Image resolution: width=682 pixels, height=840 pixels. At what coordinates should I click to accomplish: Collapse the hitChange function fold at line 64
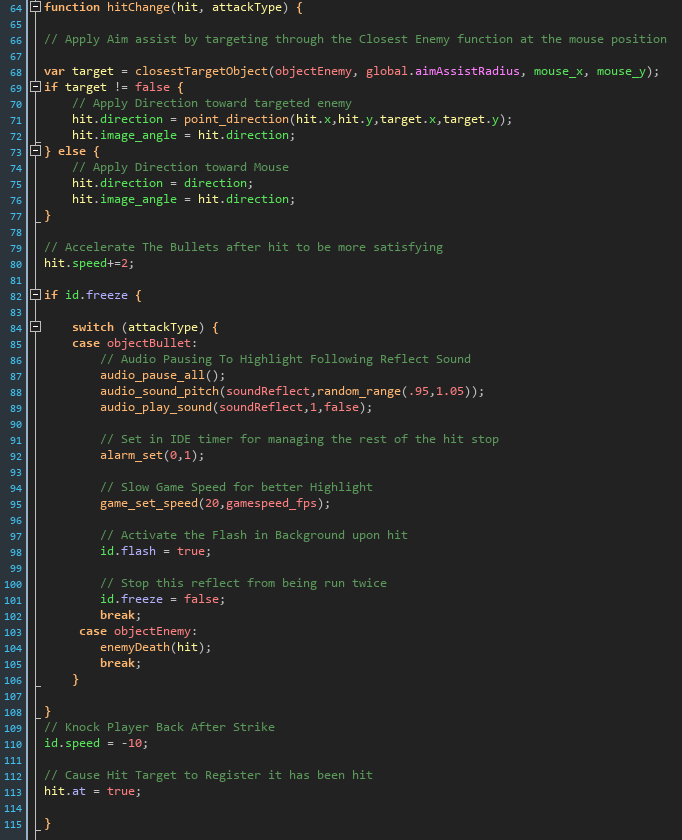[x=35, y=7]
